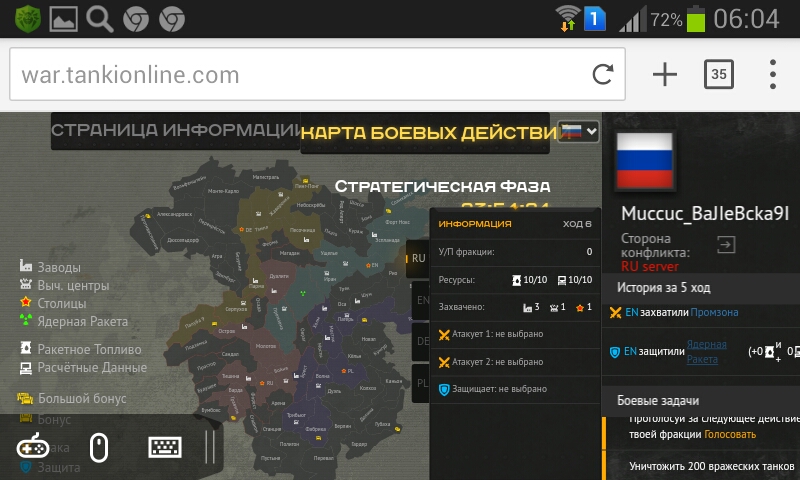Click the Атакует 2 swords icon
This screenshot has width=800, height=480.
click(x=444, y=362)
